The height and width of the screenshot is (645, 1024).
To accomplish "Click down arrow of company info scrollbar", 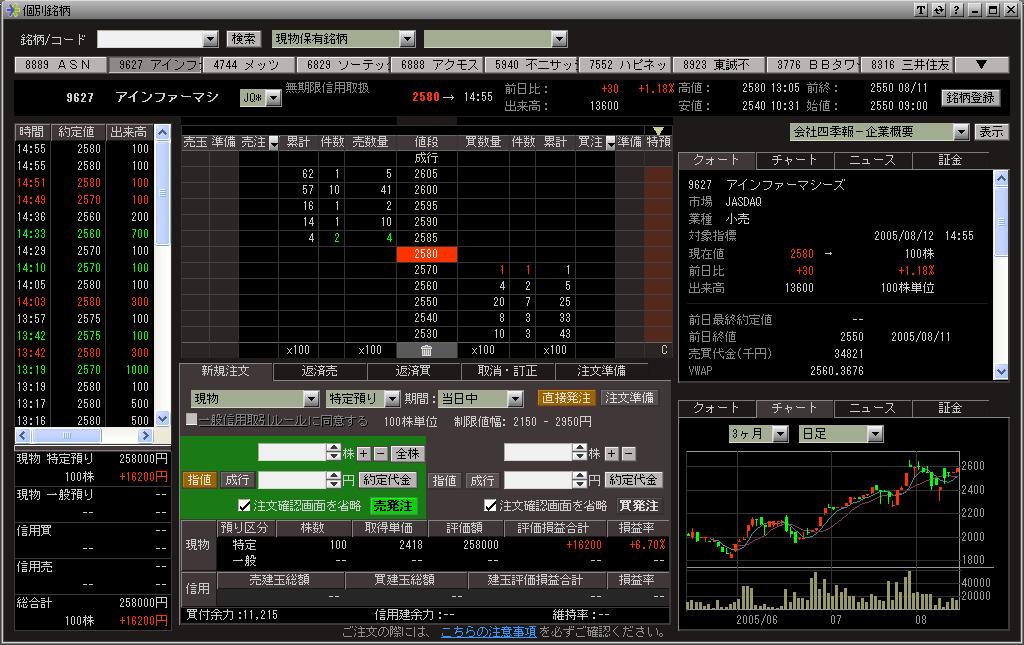I will [1001, 371].
